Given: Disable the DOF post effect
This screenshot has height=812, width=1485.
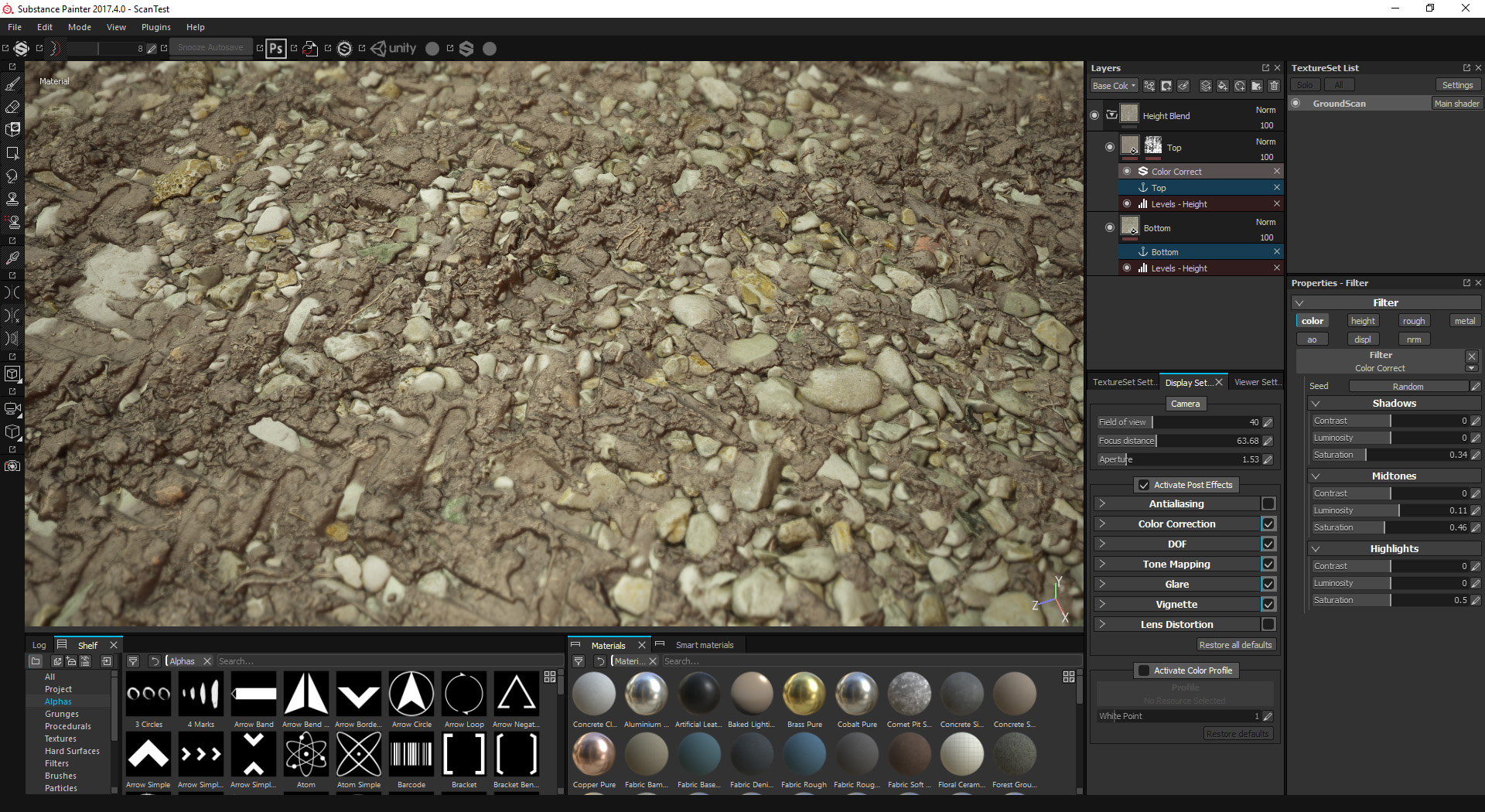Looking at the screenshot, I should coord(1268,544).
